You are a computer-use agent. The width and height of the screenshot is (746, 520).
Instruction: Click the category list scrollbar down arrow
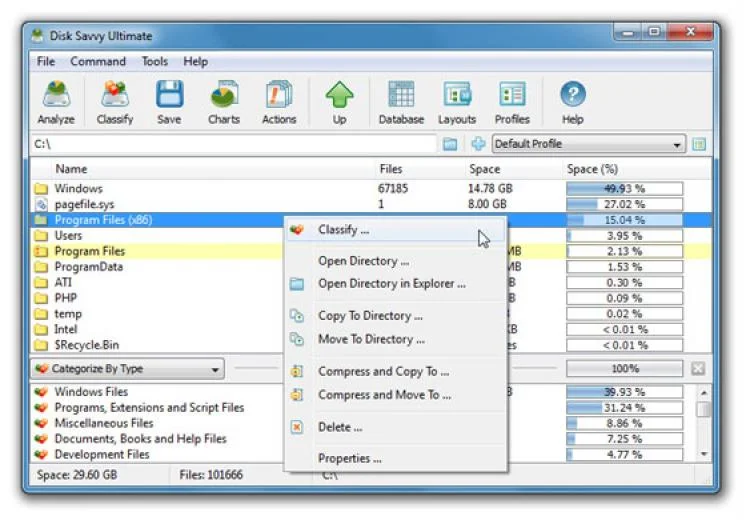[x=704, y=454]
